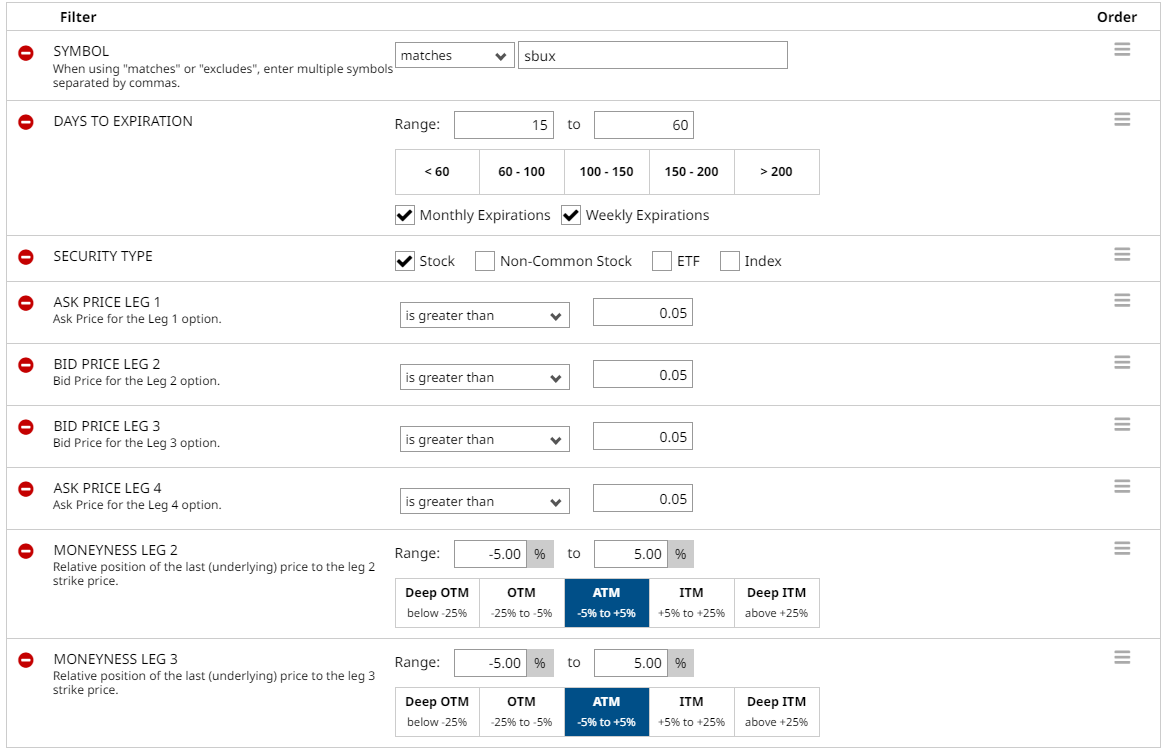Remove the MONEYNESS LEG 3 filter

[26, 660]
